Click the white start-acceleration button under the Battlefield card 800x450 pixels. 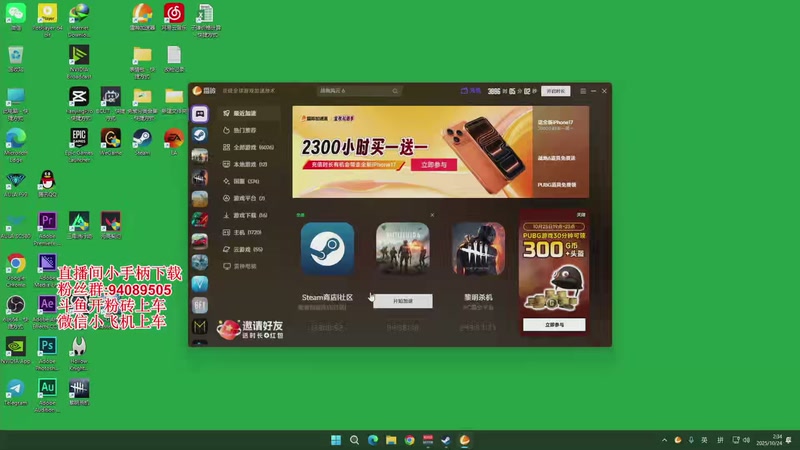[403, 301]
